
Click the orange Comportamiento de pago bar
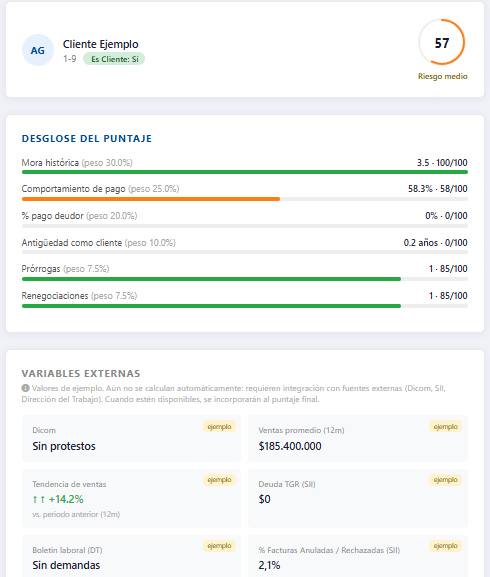tap(151, 199)
